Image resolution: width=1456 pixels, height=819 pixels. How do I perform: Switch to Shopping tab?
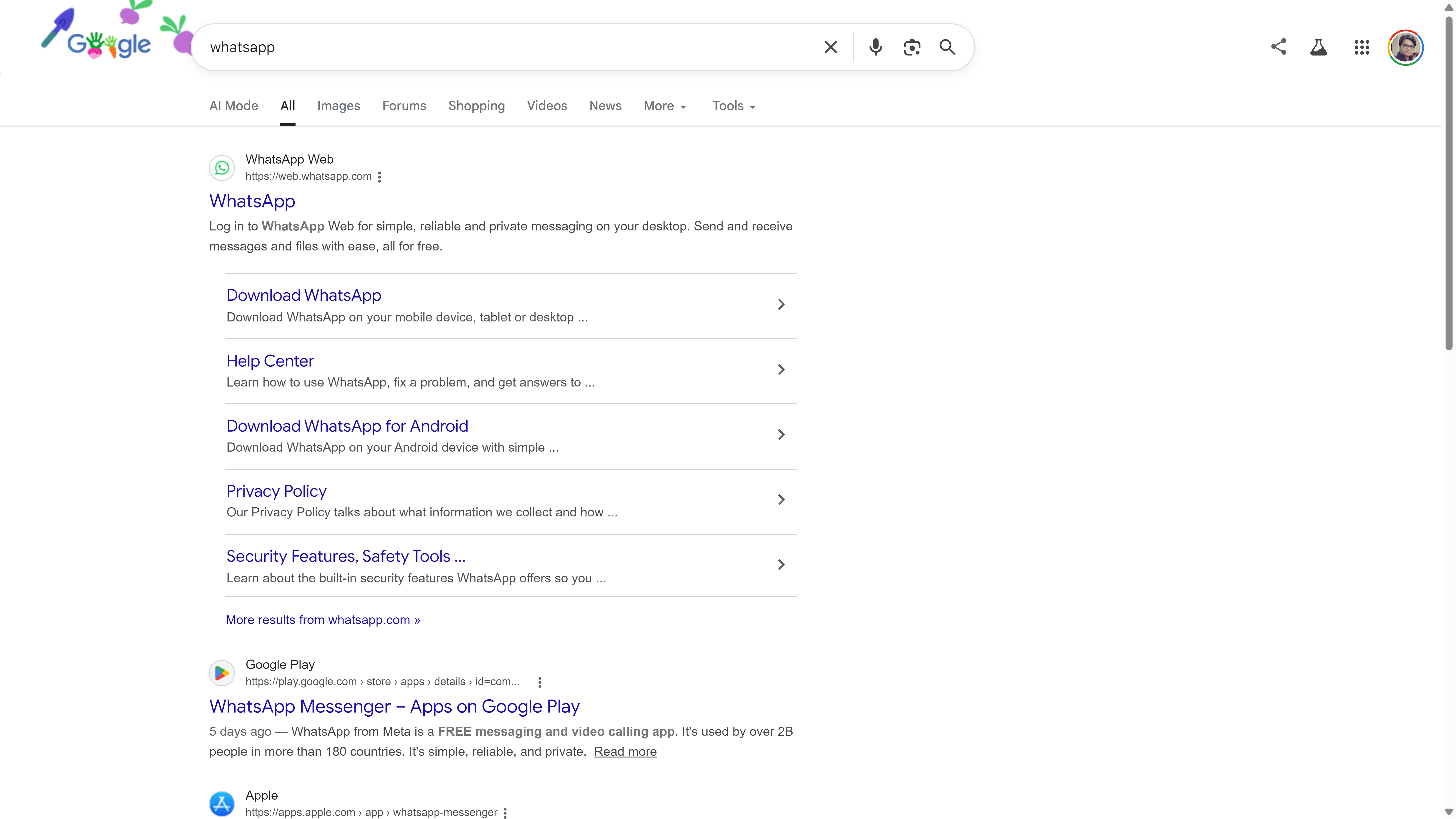476,106
